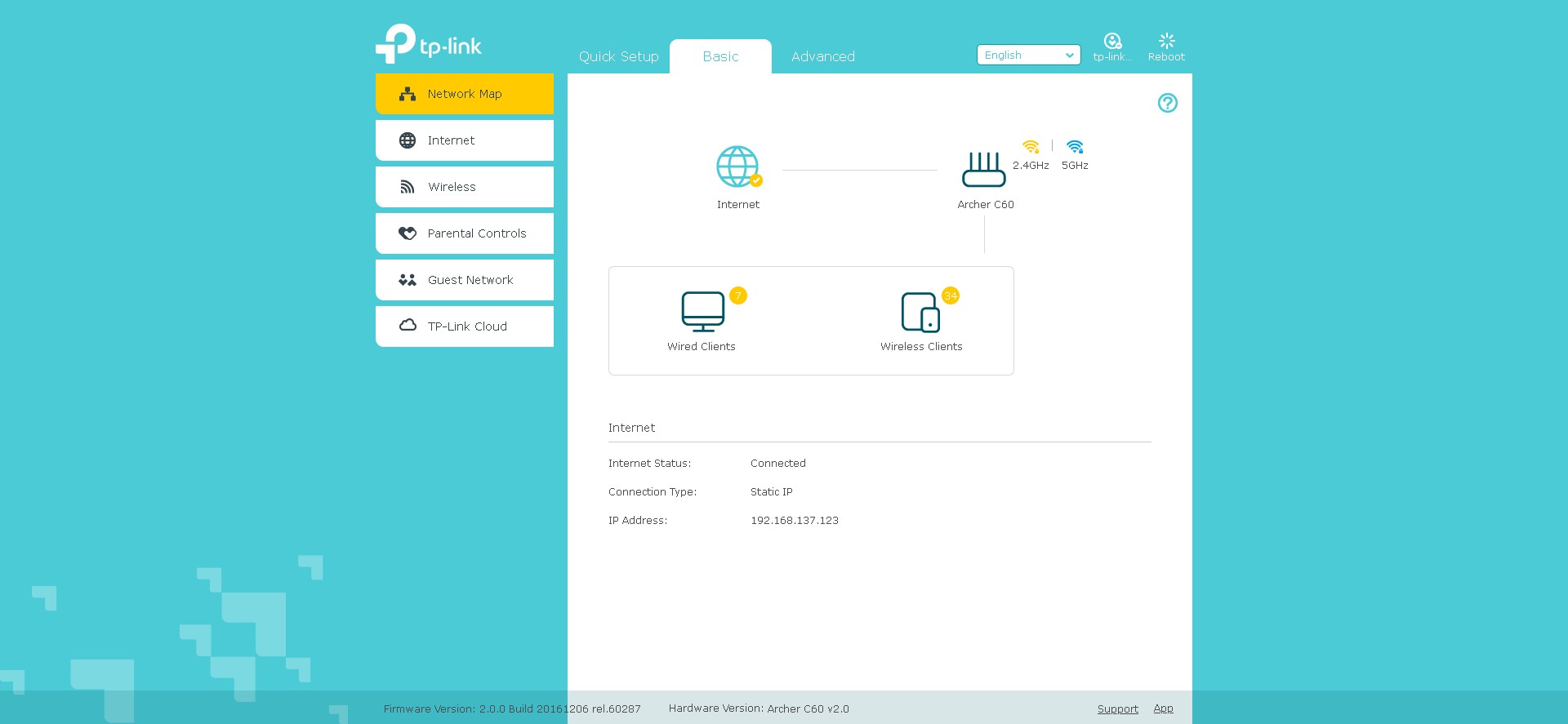Open the help question mark icon
Screen dimensions: 1568x724
pos(1168,103)
